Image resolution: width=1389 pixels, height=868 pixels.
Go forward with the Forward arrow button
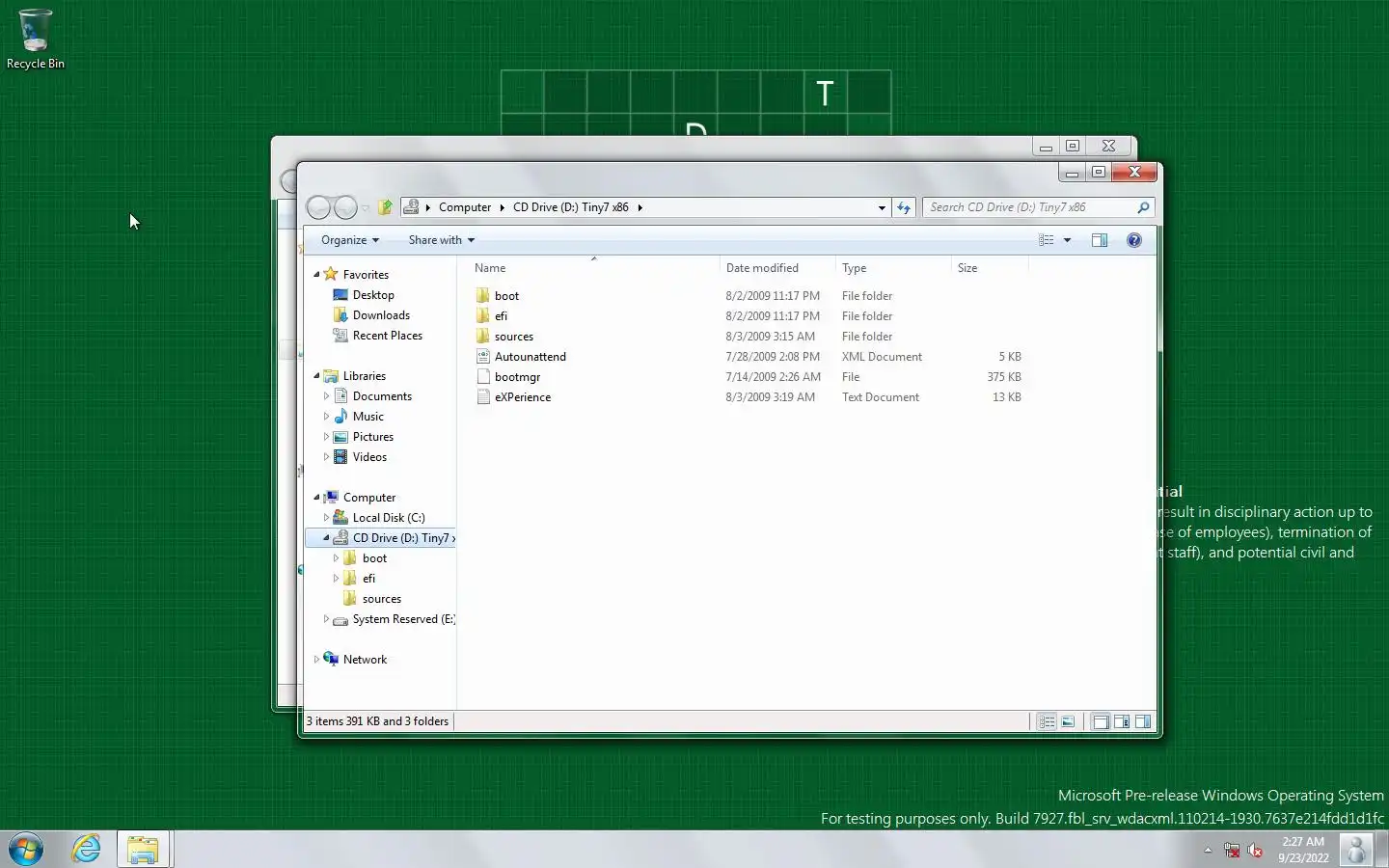point(345,207)
